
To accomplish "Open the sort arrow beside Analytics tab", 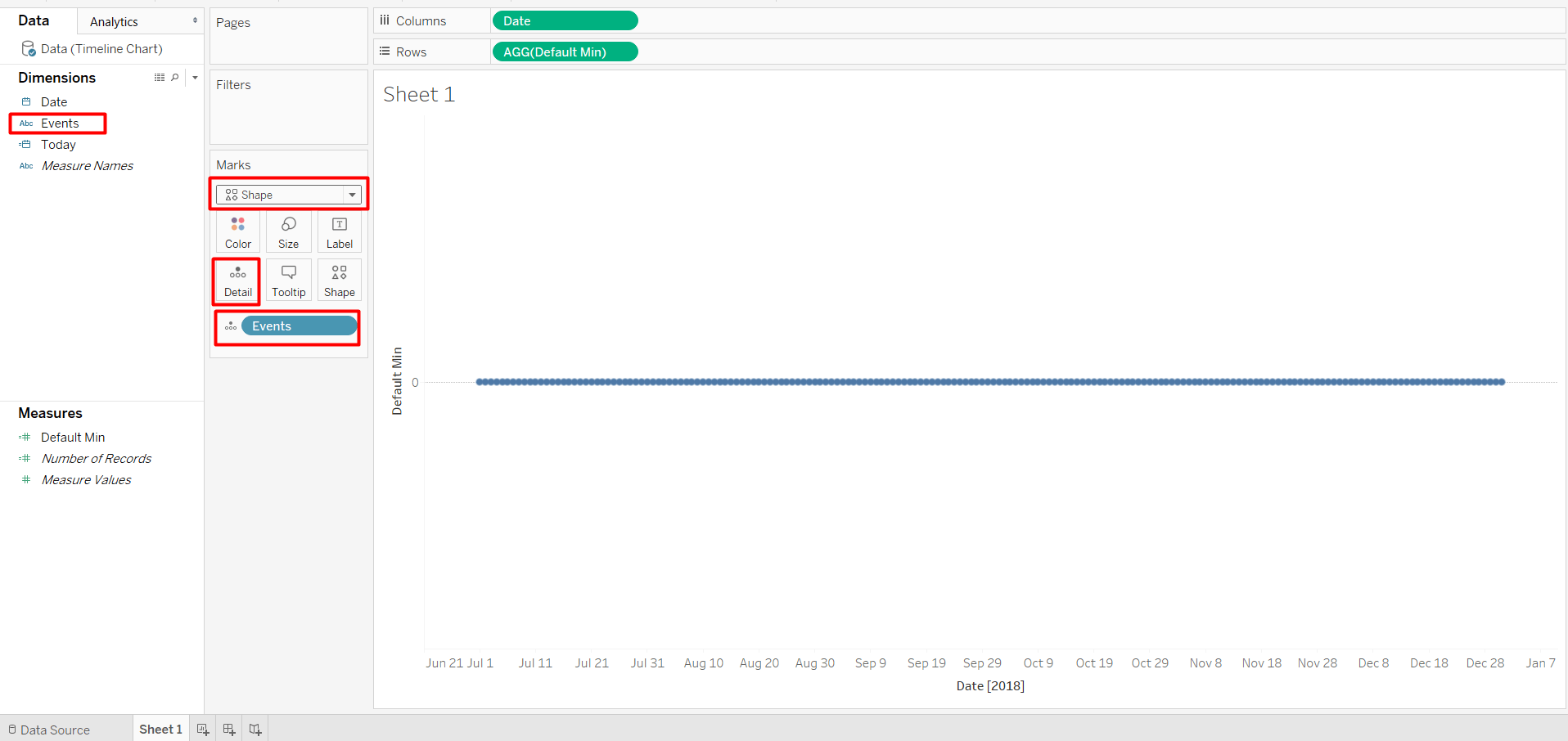I will (x=194, y=20).
